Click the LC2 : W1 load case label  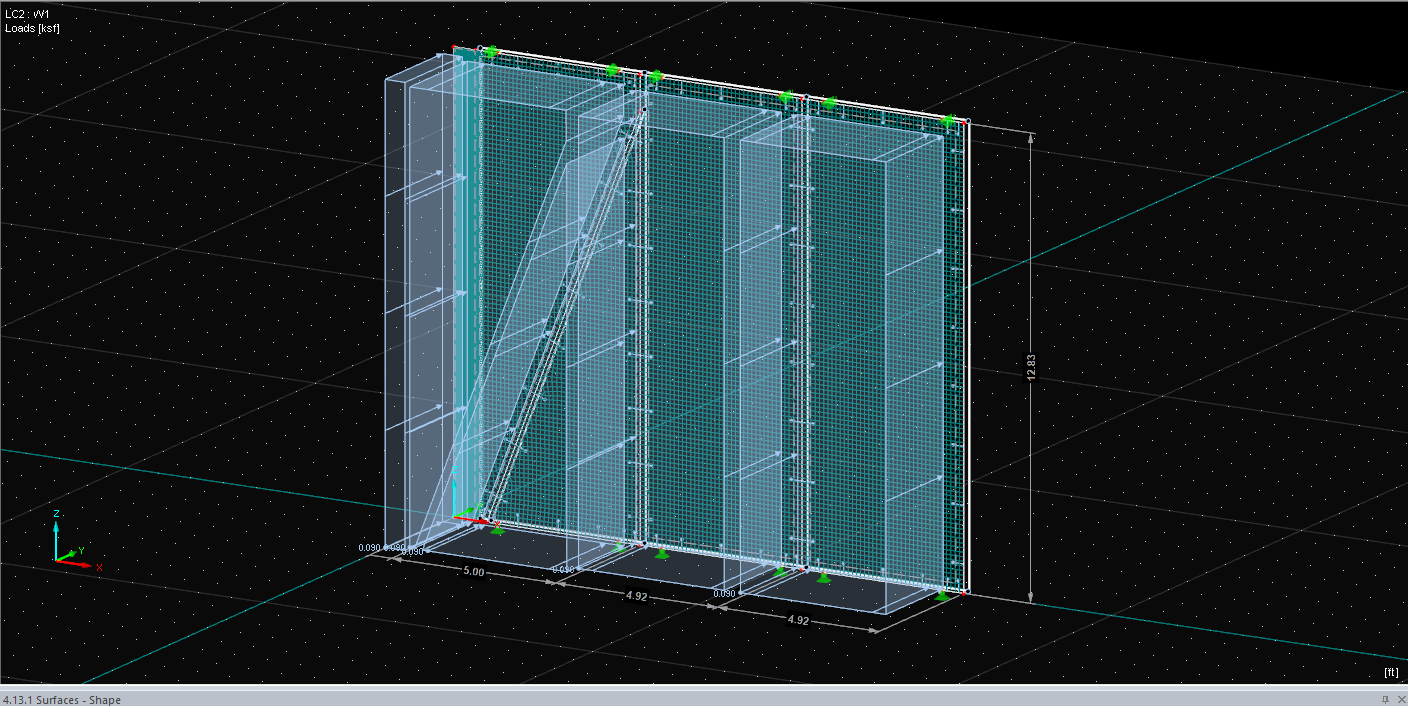tap(27, 14)
